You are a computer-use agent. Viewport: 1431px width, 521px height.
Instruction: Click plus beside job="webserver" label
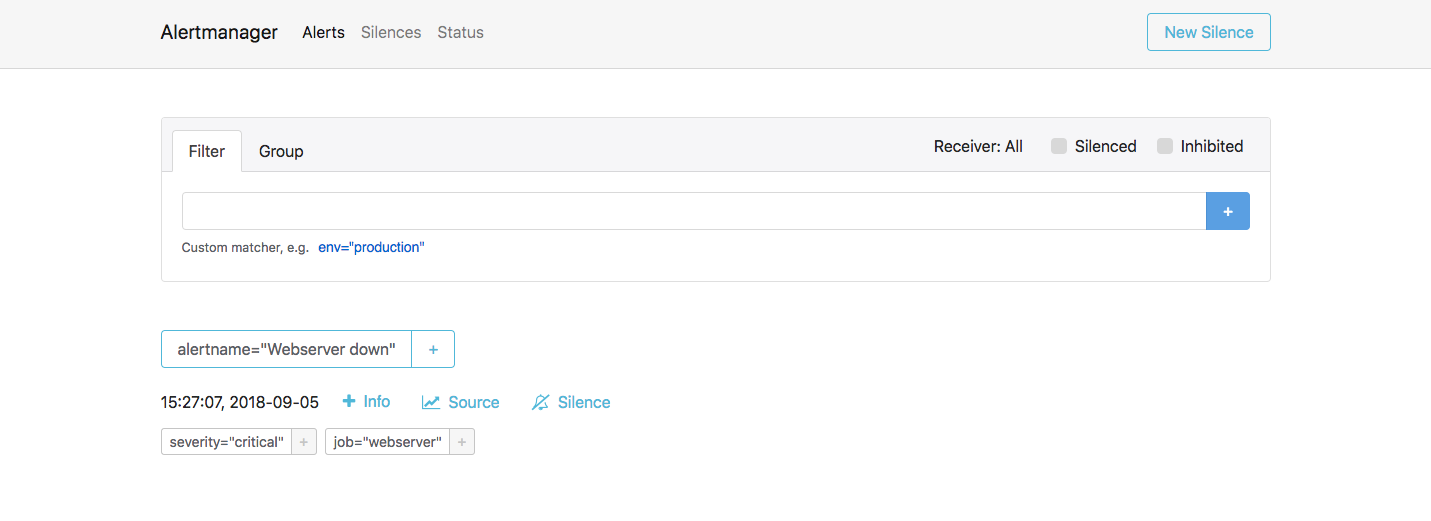coord(462,442)
